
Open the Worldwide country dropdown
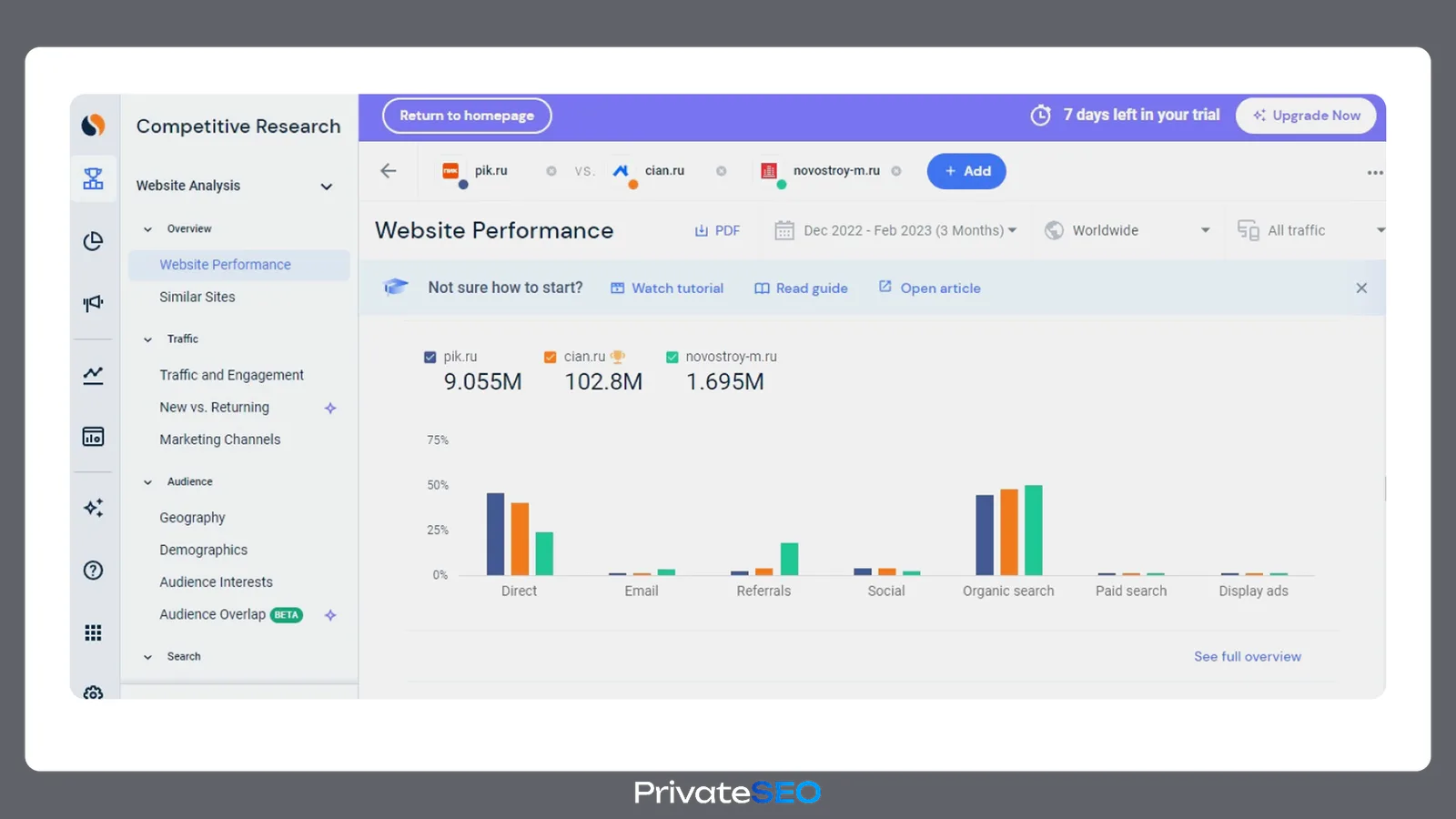click(1128, 230)
